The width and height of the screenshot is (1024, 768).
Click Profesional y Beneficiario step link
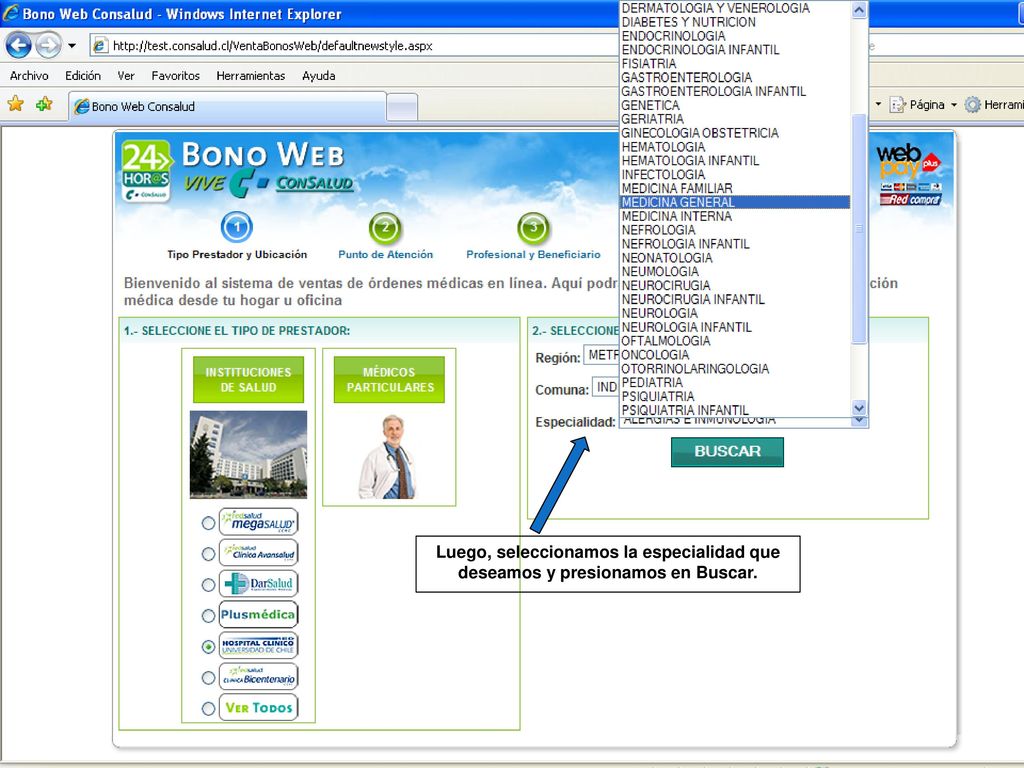tap(533, 255)
